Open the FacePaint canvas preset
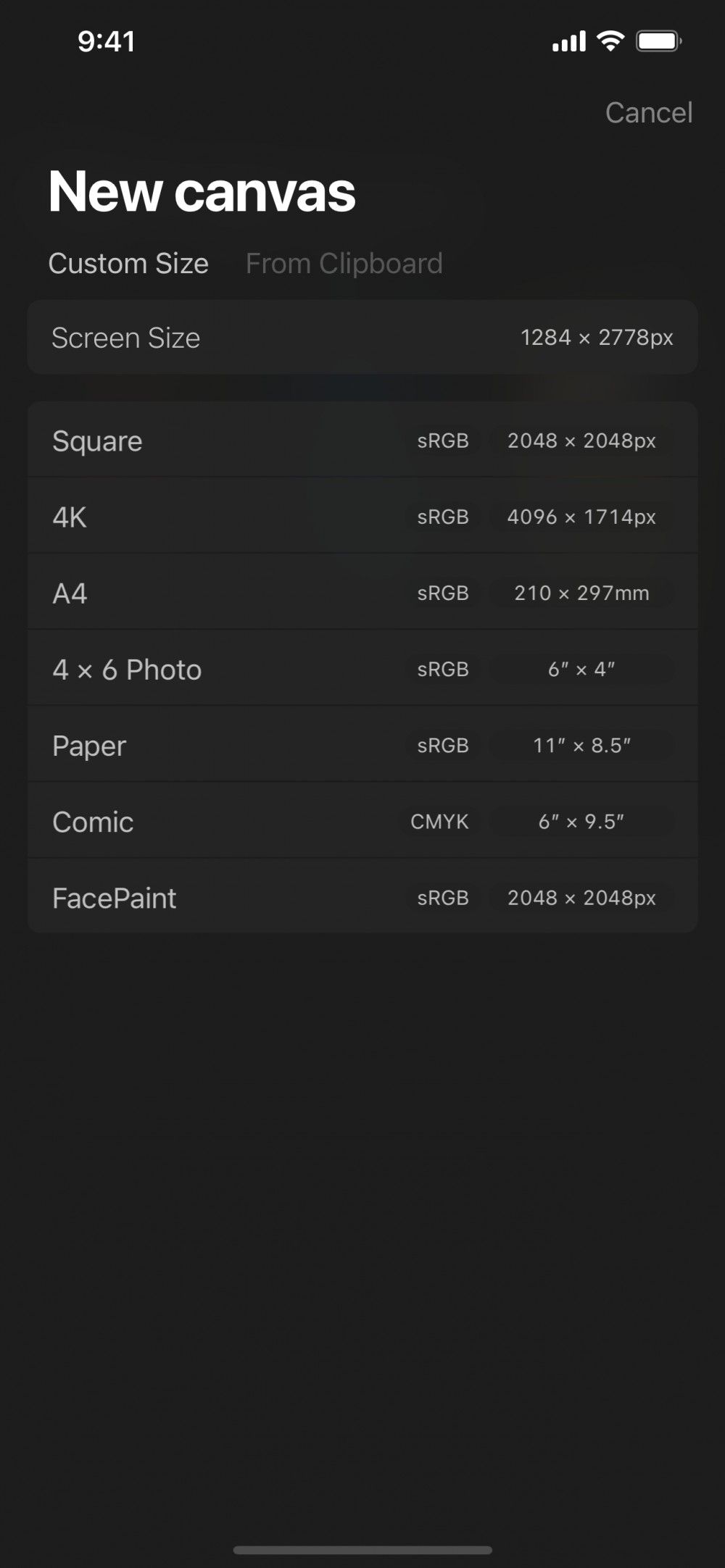725x1568 pixels. 217,898
